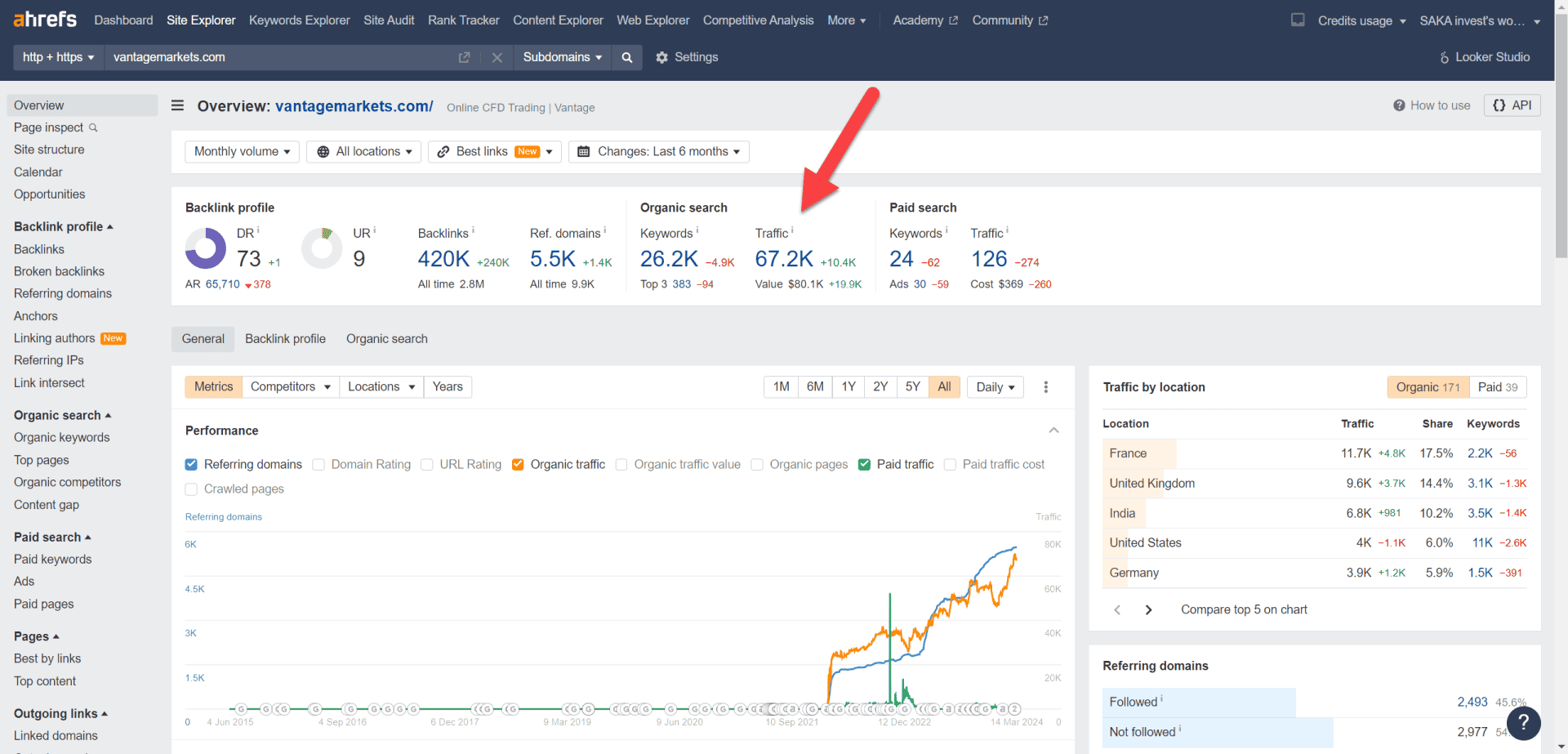Viewport: 1568px width, 754px height.
Task: Open Rank Tracker in top menu
Action: pos(463,20)
